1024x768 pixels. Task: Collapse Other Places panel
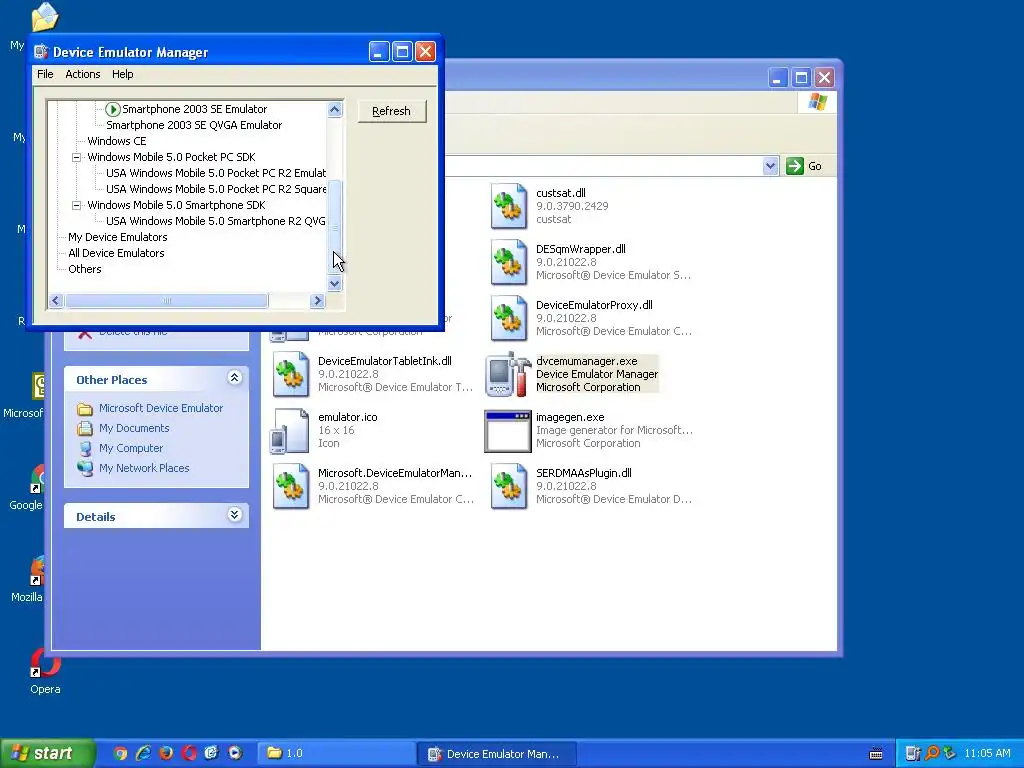[234, 378]
